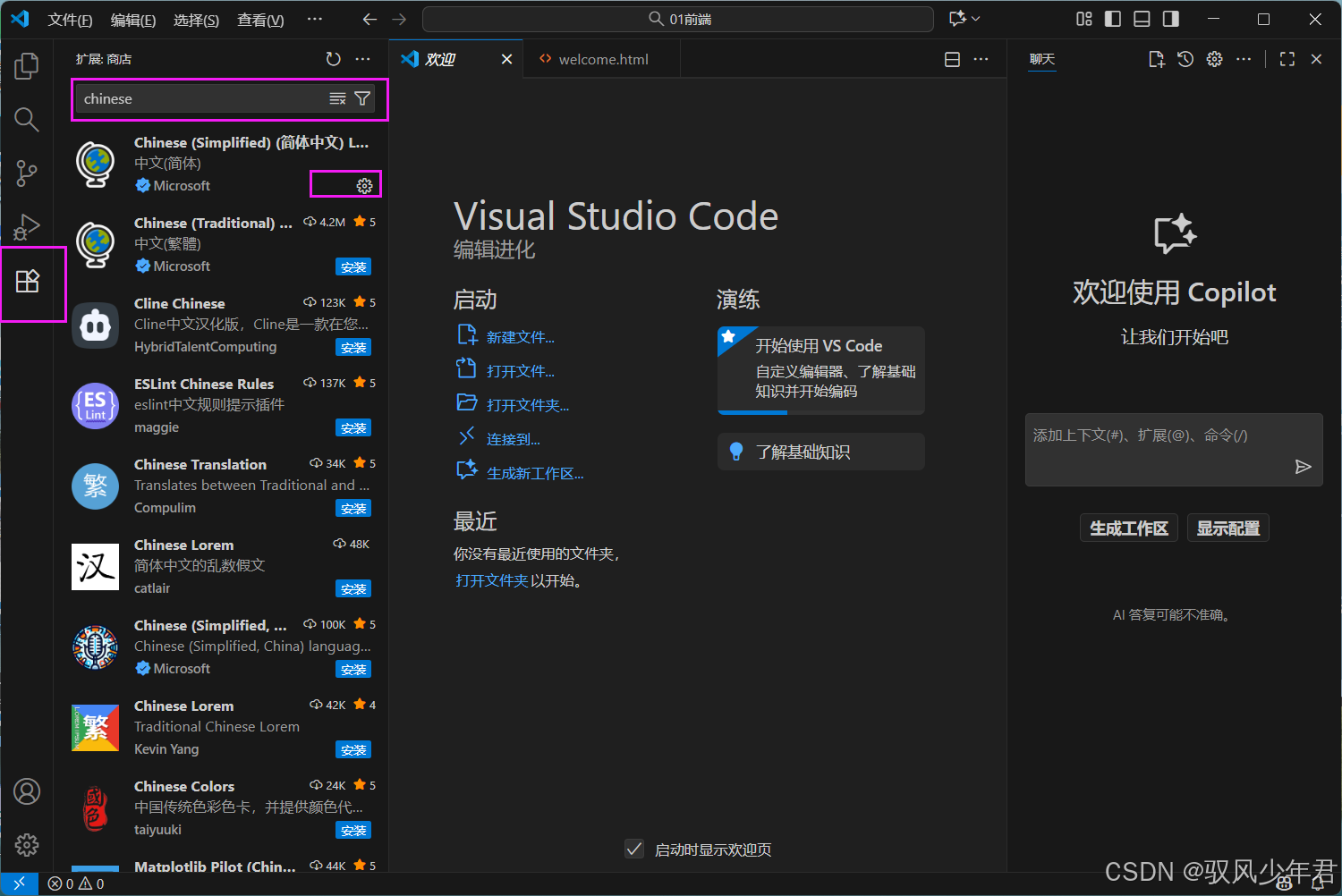Open manage gear for Chinese (Simplified) extension
Image resolution: width=1342 pixels, height=896 pixels.
tap(364, 186)
